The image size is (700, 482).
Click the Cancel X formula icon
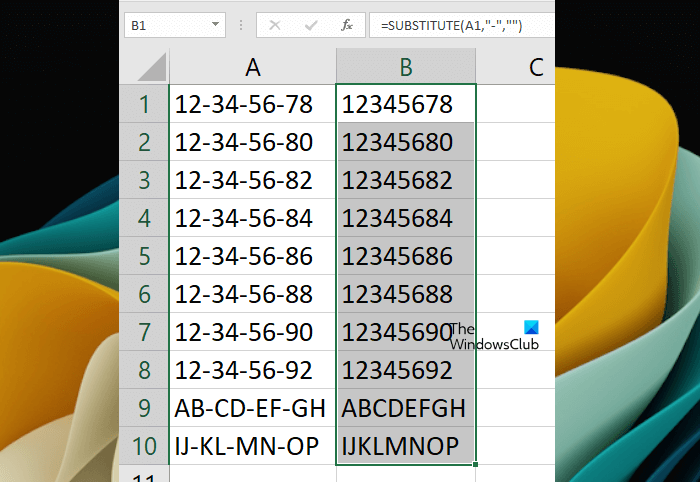pyautogui.click(x=275, y=25)
